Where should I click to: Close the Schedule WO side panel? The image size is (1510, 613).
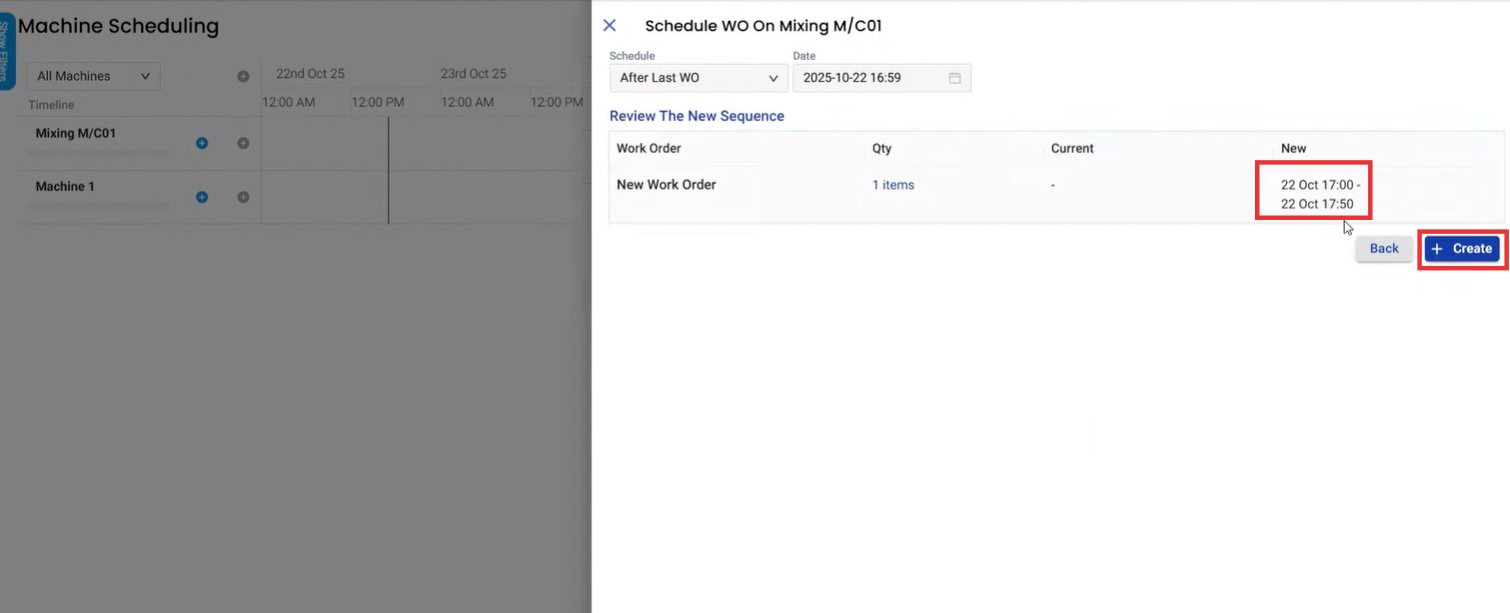[x=609, y=26]
